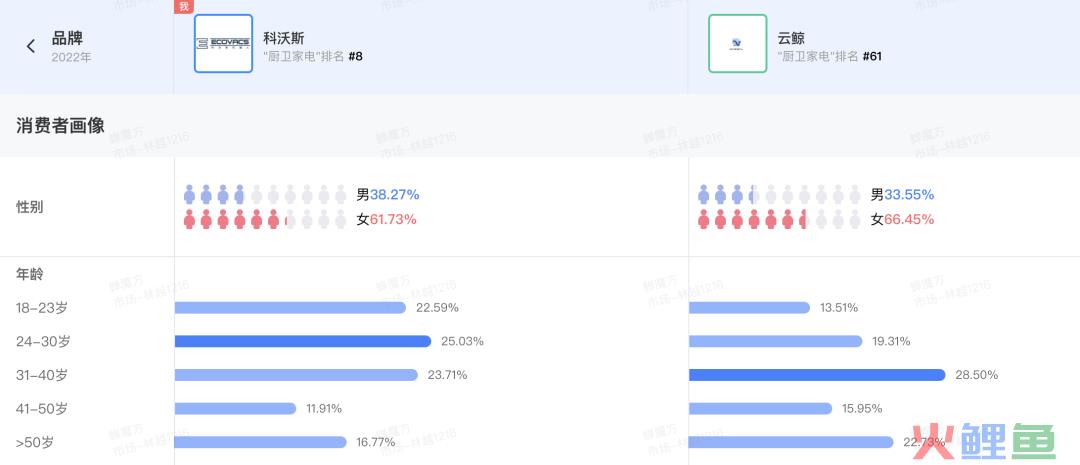Select the 云鲸 brand name
The image size is (1080, 465).
pos(791,38)
